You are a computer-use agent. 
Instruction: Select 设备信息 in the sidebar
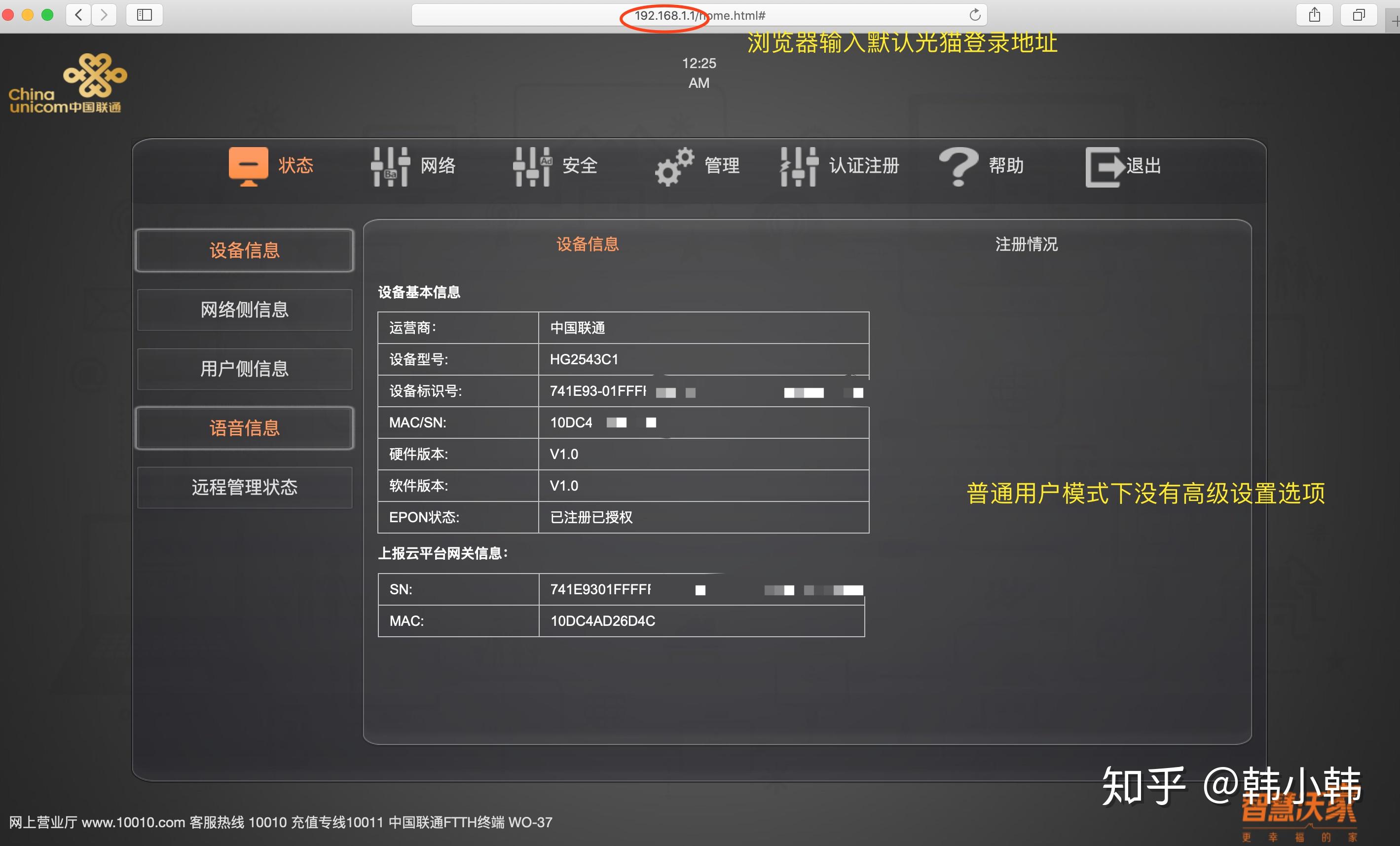[x=244, y=250]
